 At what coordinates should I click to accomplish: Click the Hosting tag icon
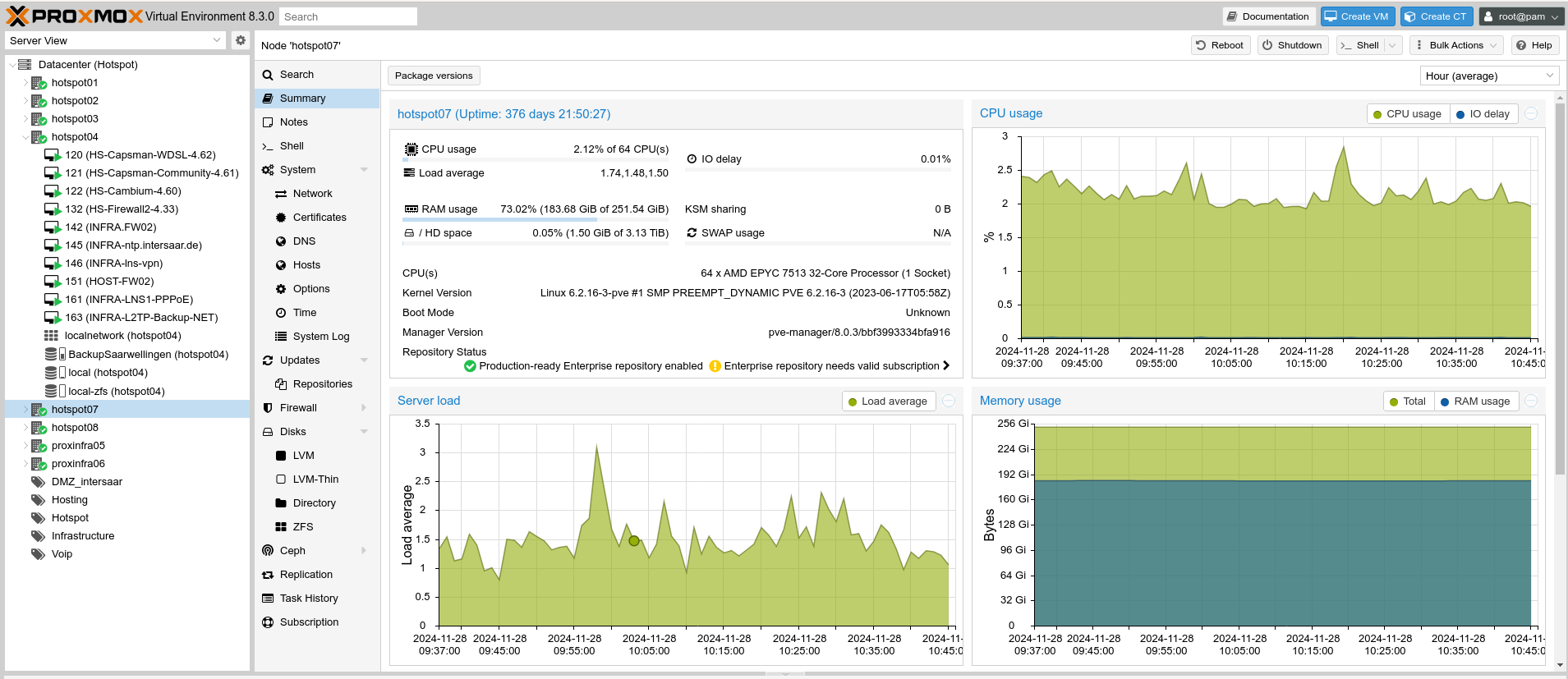click(38, 500)
